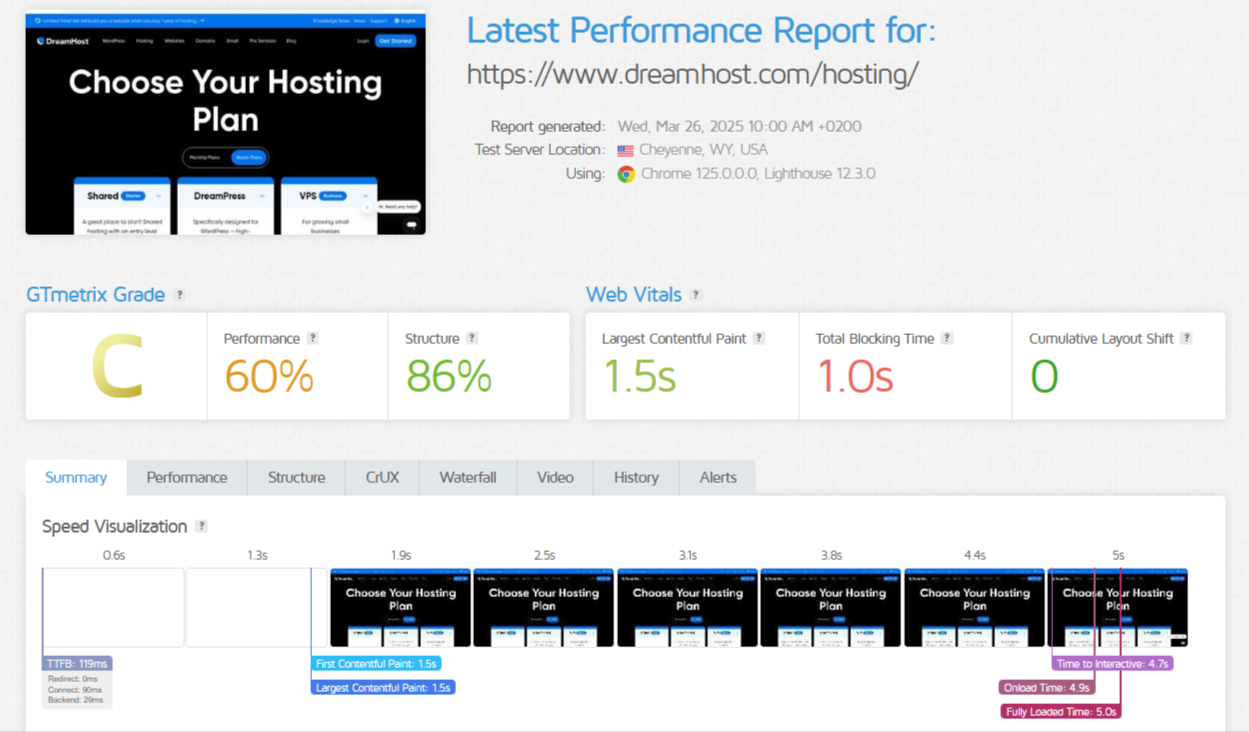Click the 86% structure score
Image resolution: width=1249 pixels, height=732 pixels.
point(449,377)
